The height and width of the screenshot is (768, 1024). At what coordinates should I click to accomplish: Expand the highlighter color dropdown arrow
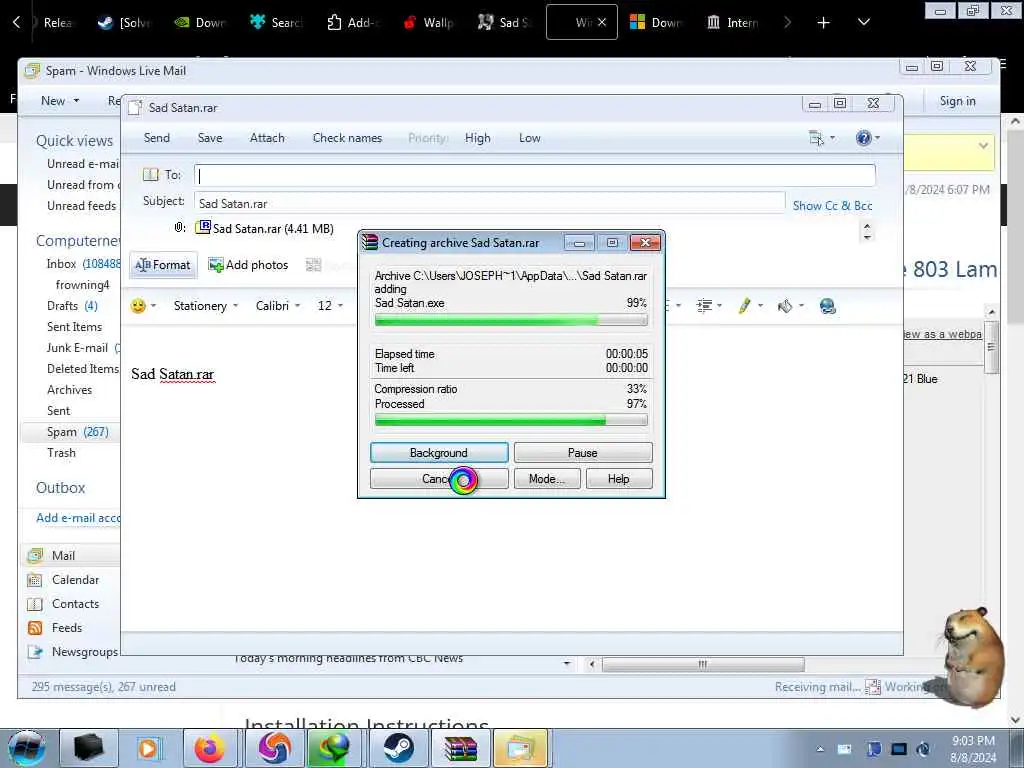pyautogui.click(x=760, y=306)
